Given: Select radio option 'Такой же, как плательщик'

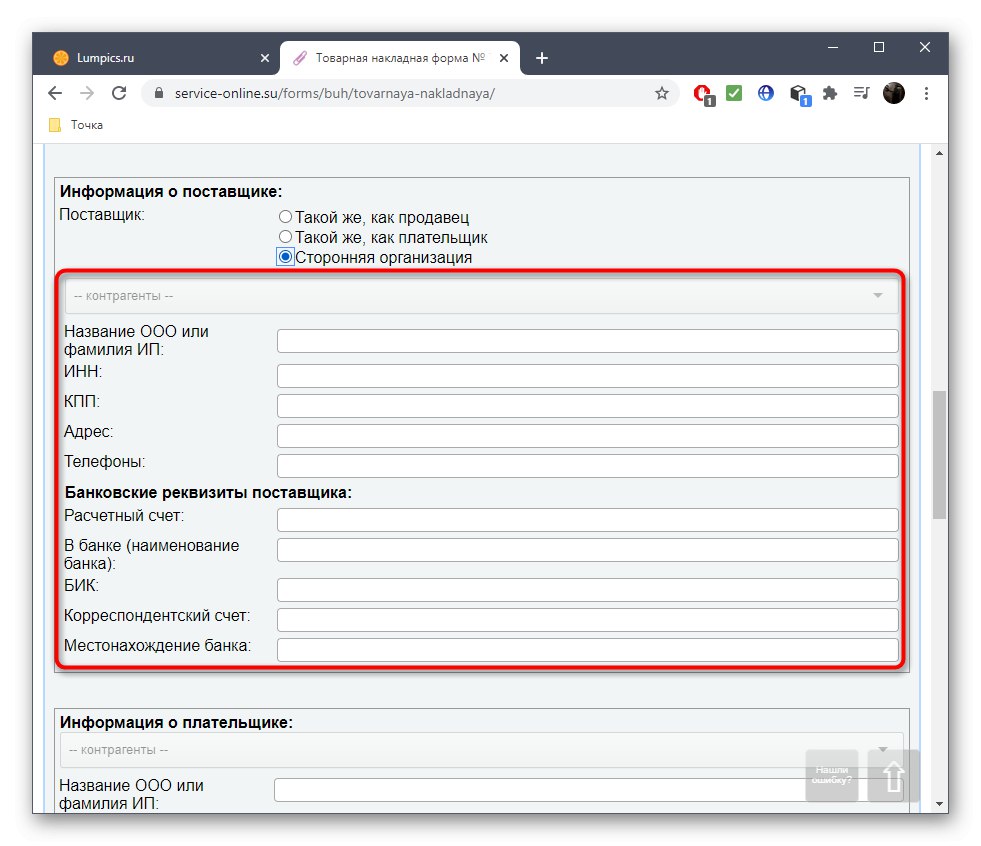Looking at the screenshot, I should click(x=285, y=237).
